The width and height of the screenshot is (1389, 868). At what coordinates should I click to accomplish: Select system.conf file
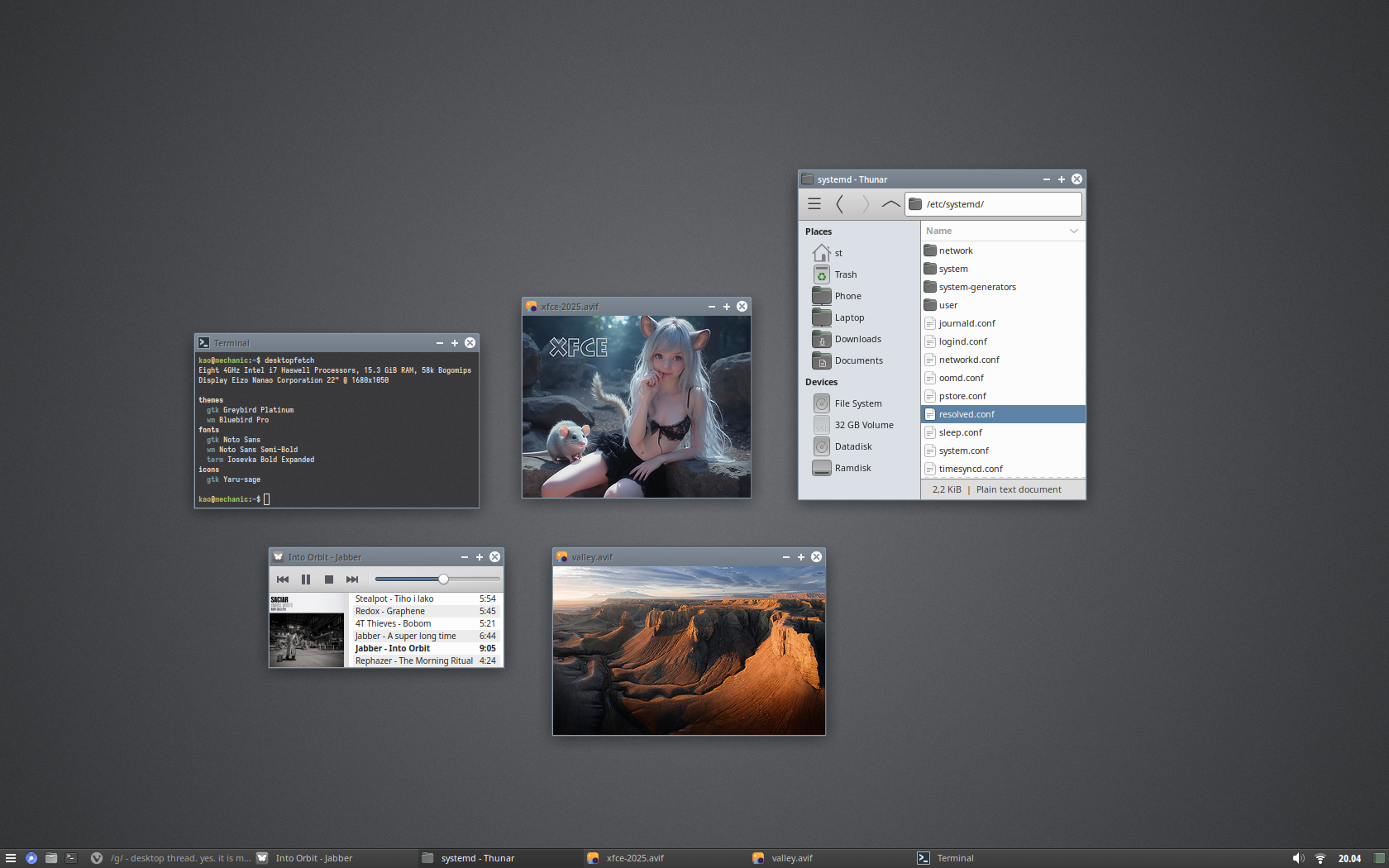(1003, 451)
